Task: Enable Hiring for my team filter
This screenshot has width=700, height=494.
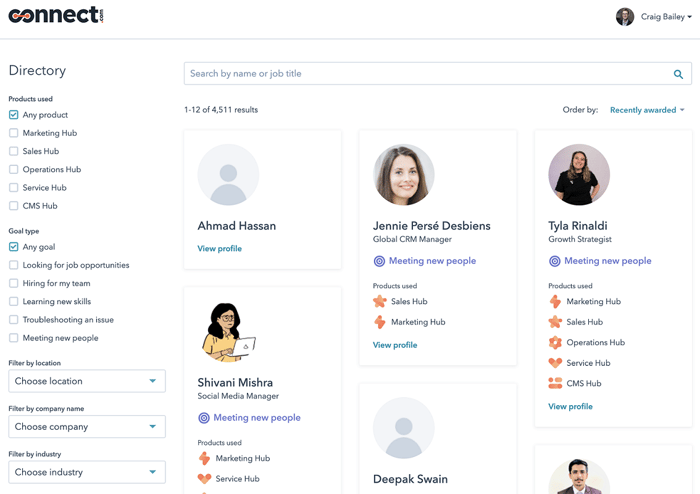Action: 14,283
